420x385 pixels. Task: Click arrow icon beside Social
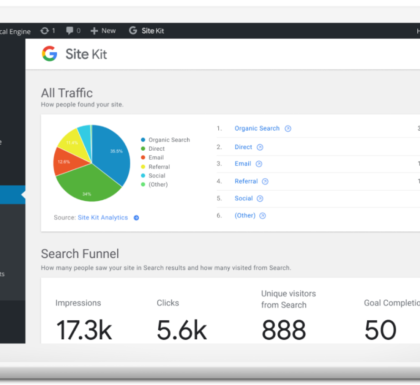click(260, 199)
